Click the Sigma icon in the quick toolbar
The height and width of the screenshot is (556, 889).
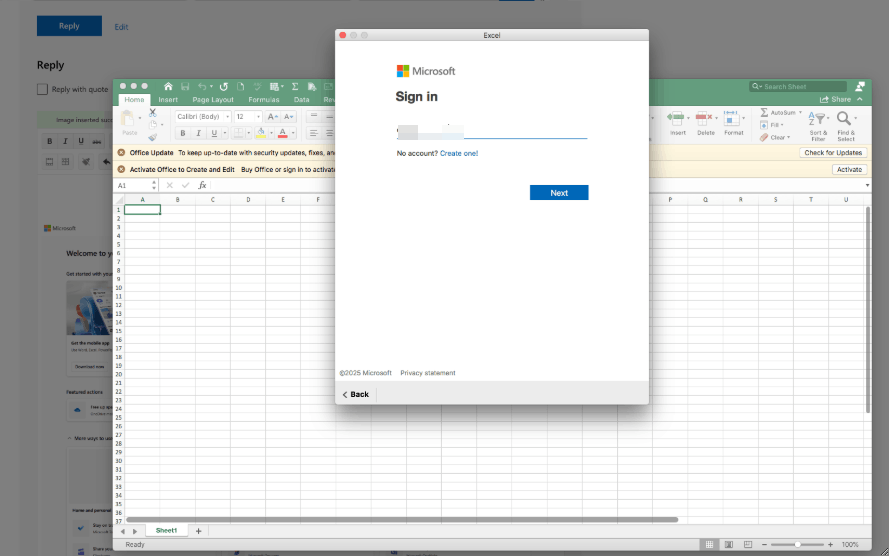pos(295,87)
